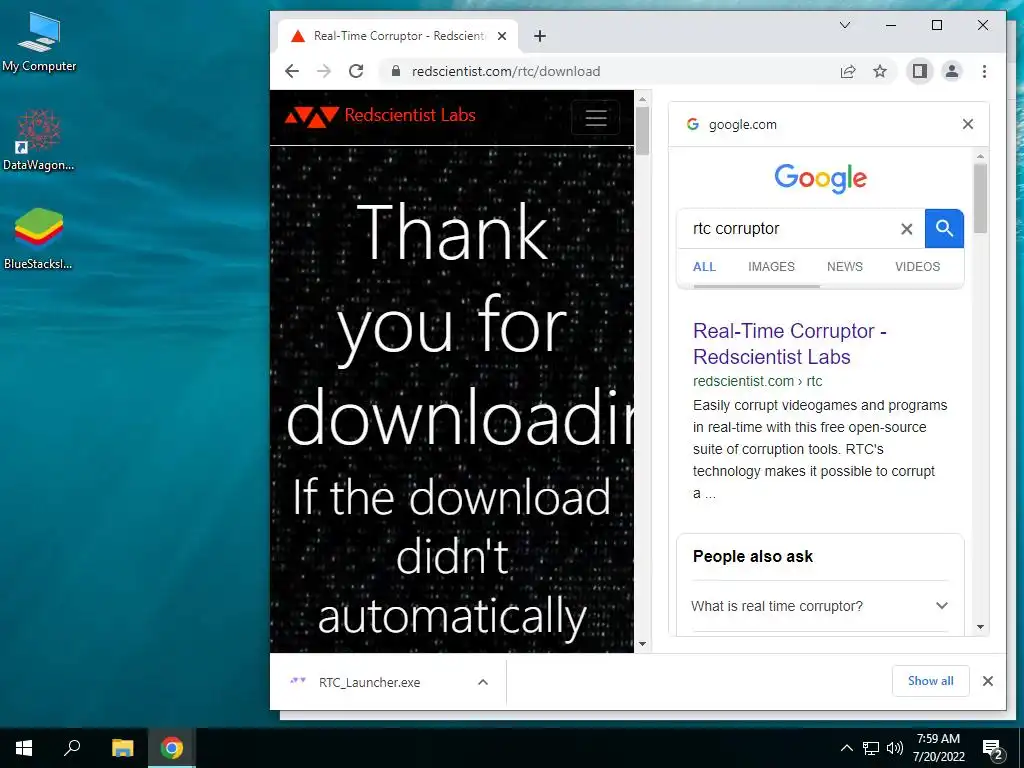1024x768 pixels.
Task: Open the Redscientist hamburger menu
Action: pyautogui.click(x=596, y=118)
